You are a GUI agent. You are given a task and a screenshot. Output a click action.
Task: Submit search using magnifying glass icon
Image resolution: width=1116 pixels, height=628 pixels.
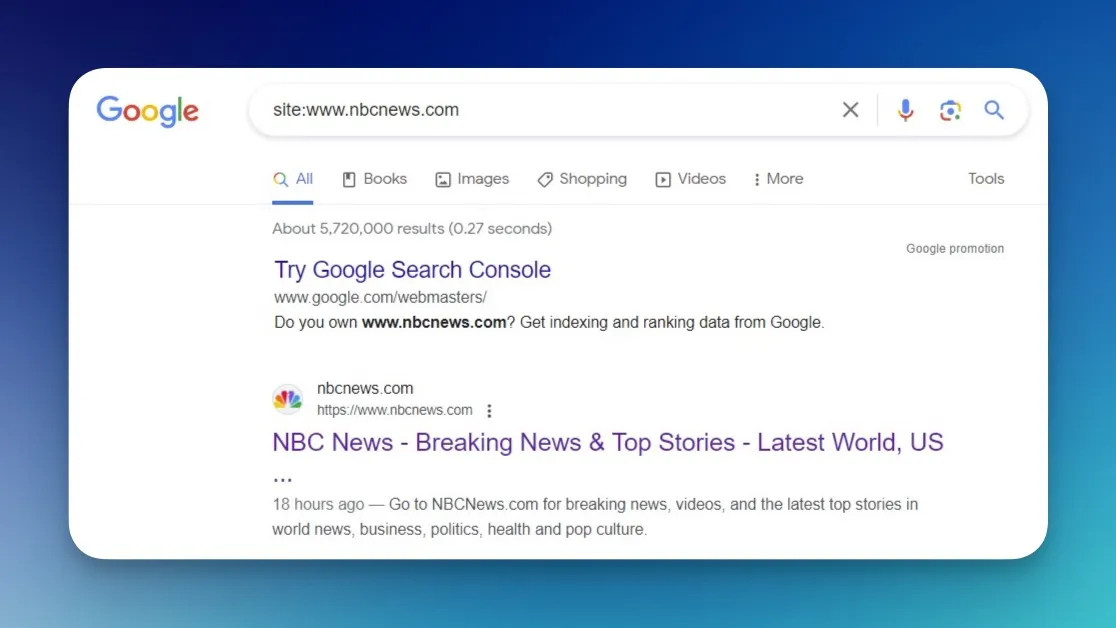click(994, 110)
